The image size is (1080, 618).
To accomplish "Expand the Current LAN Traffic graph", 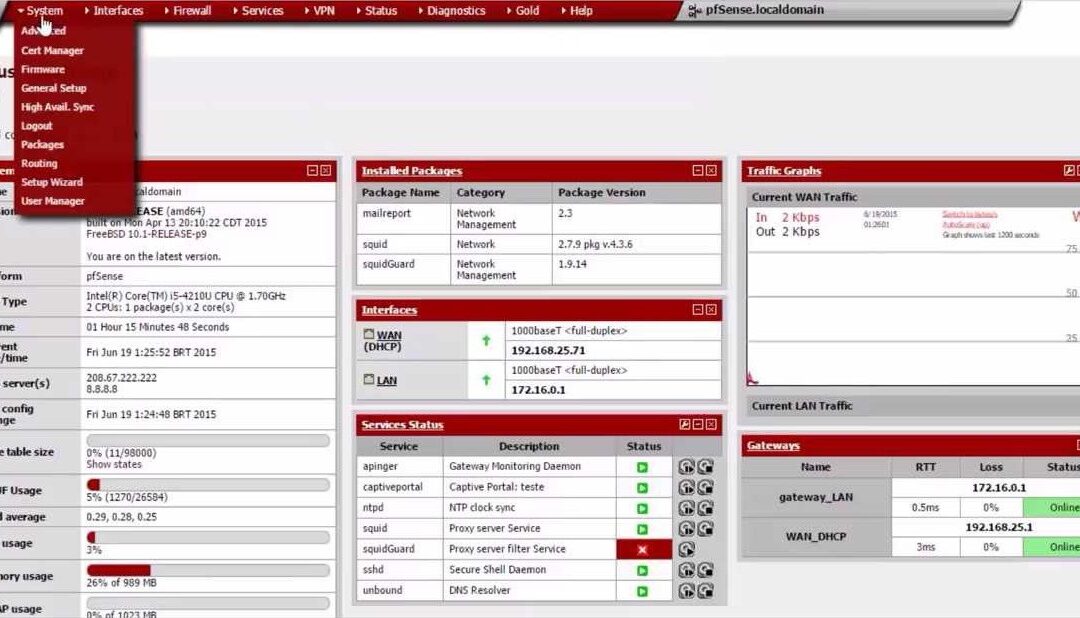I will coord(800,406).
